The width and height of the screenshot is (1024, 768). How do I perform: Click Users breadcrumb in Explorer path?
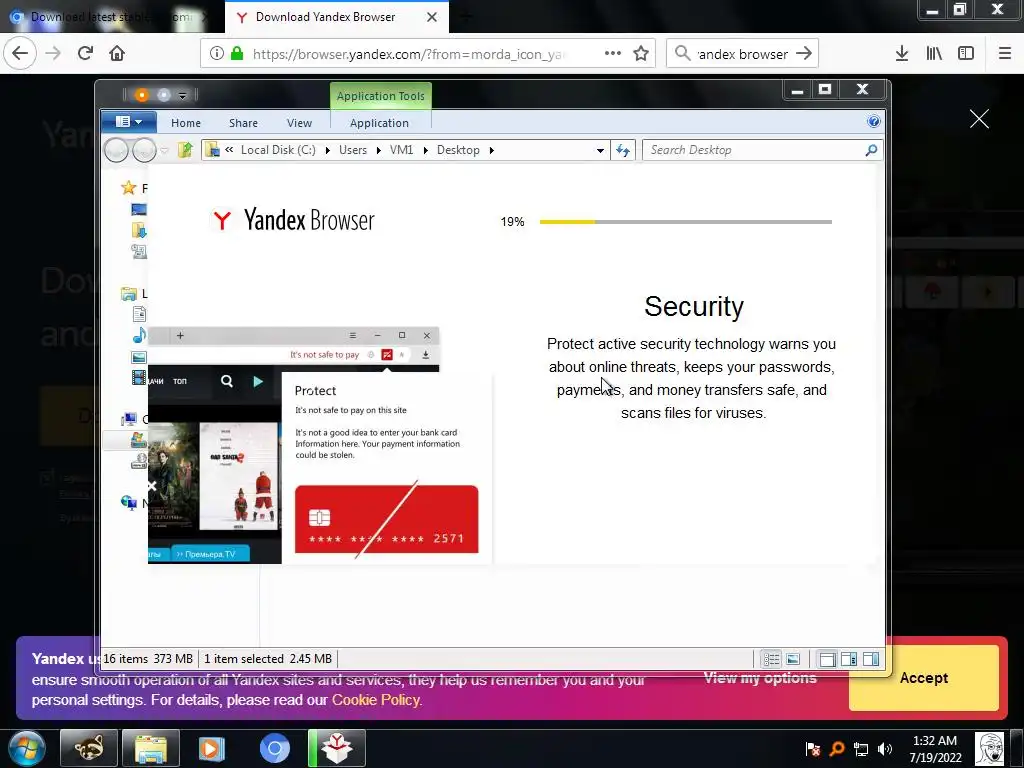pyautogui.click(x=353, y=150)
